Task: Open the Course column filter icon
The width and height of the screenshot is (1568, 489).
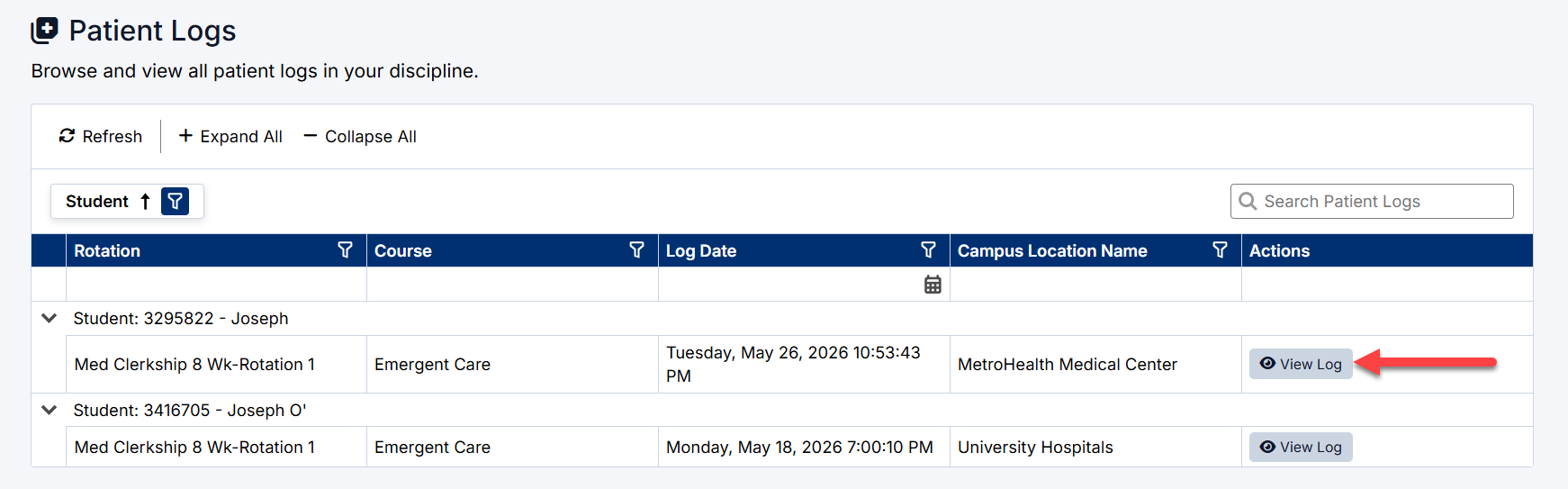Action: 636,249
